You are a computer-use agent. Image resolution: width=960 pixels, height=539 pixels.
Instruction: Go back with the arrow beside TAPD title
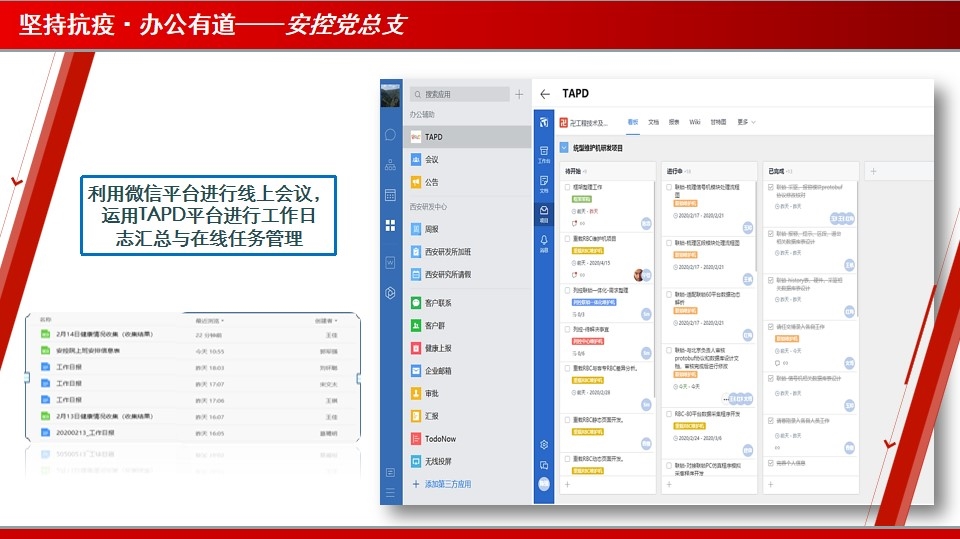coord(545,94)
